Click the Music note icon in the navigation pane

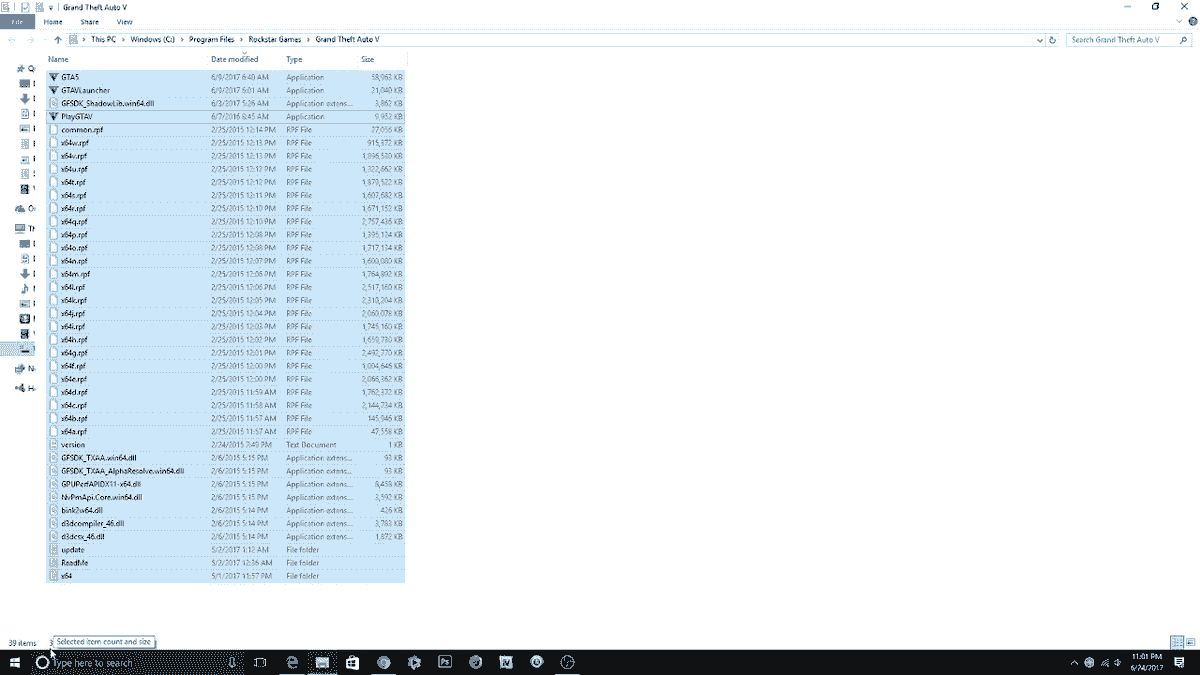(25, 288)
